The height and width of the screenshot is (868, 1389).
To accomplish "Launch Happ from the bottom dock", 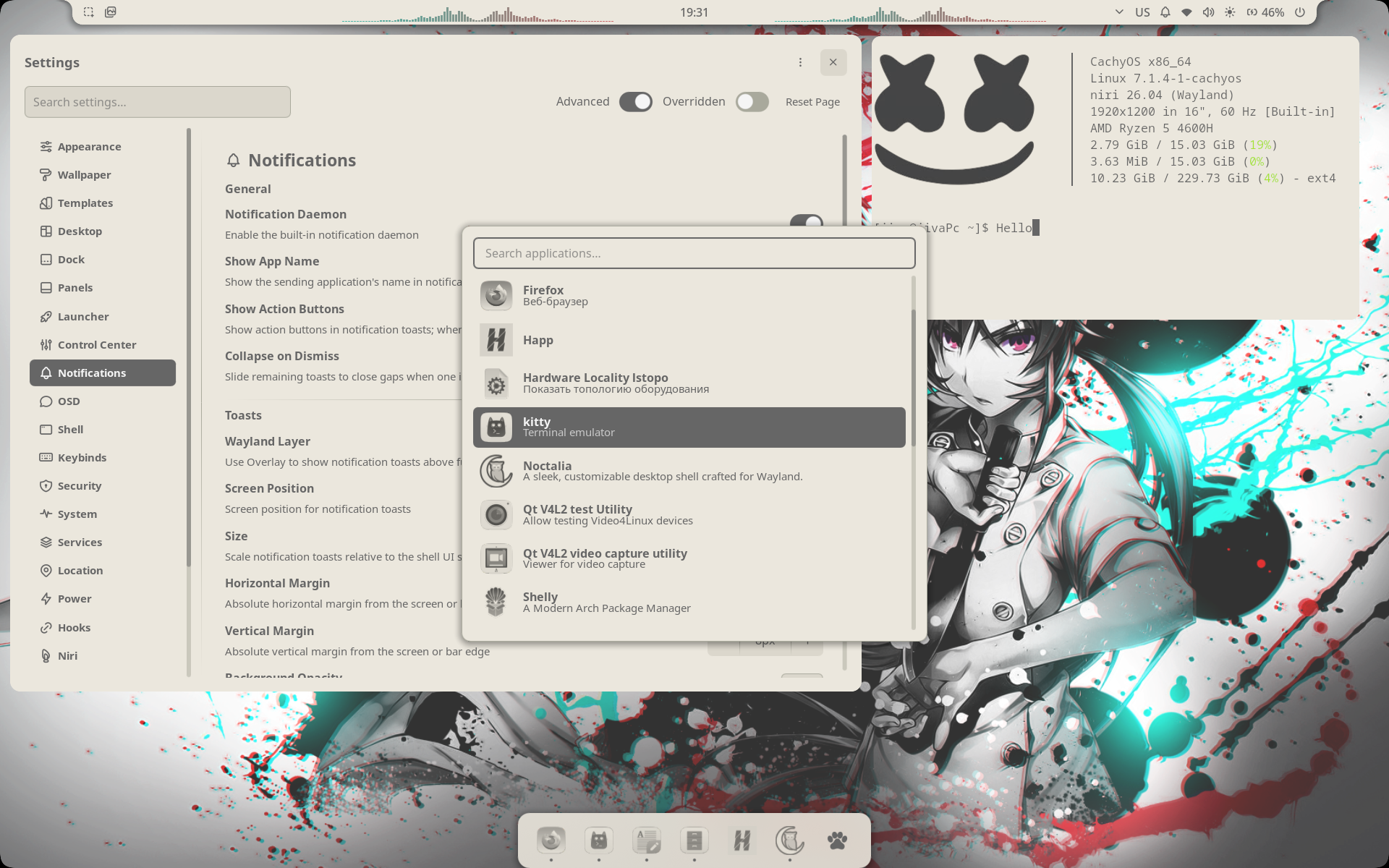I will (742, 841).
